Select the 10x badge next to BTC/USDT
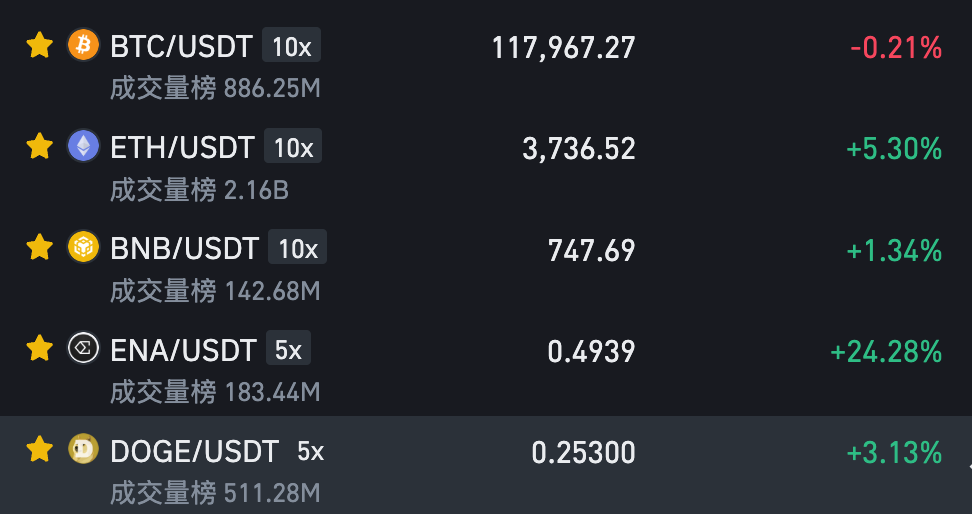 291,45
